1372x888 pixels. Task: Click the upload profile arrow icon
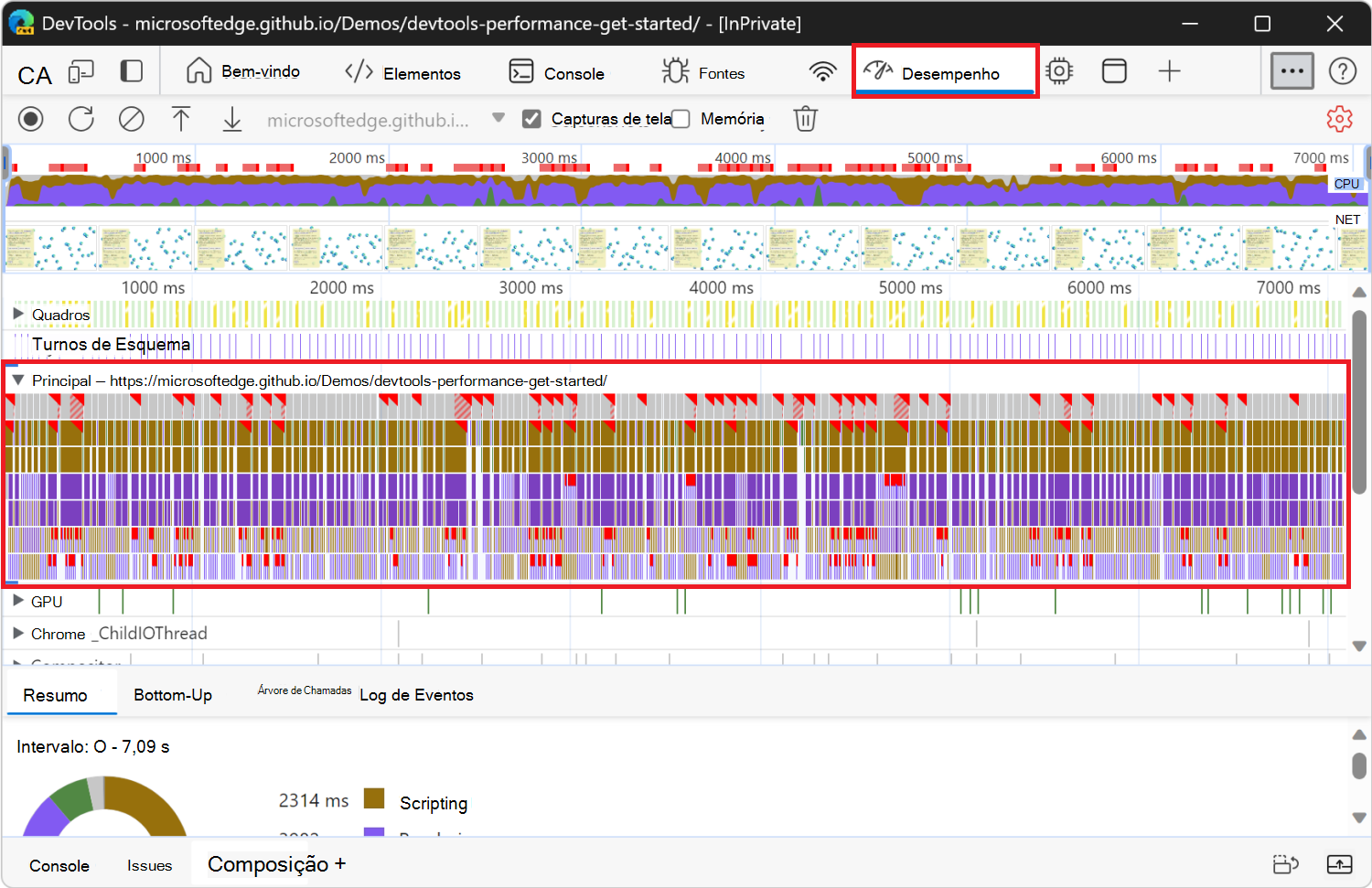(x=181, y=119)
